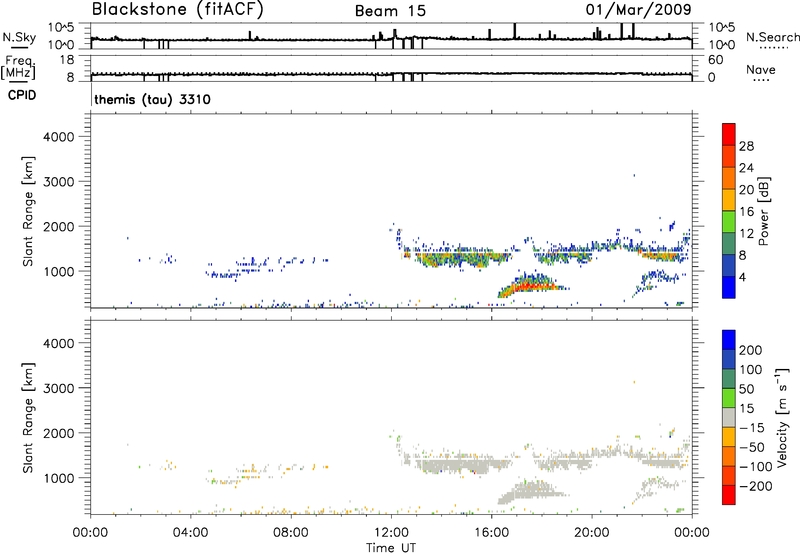The width and height of the screenshot is (800, 554).
Task: Click the Freq. [MHz] axis label
Action: tap(18, 67)
